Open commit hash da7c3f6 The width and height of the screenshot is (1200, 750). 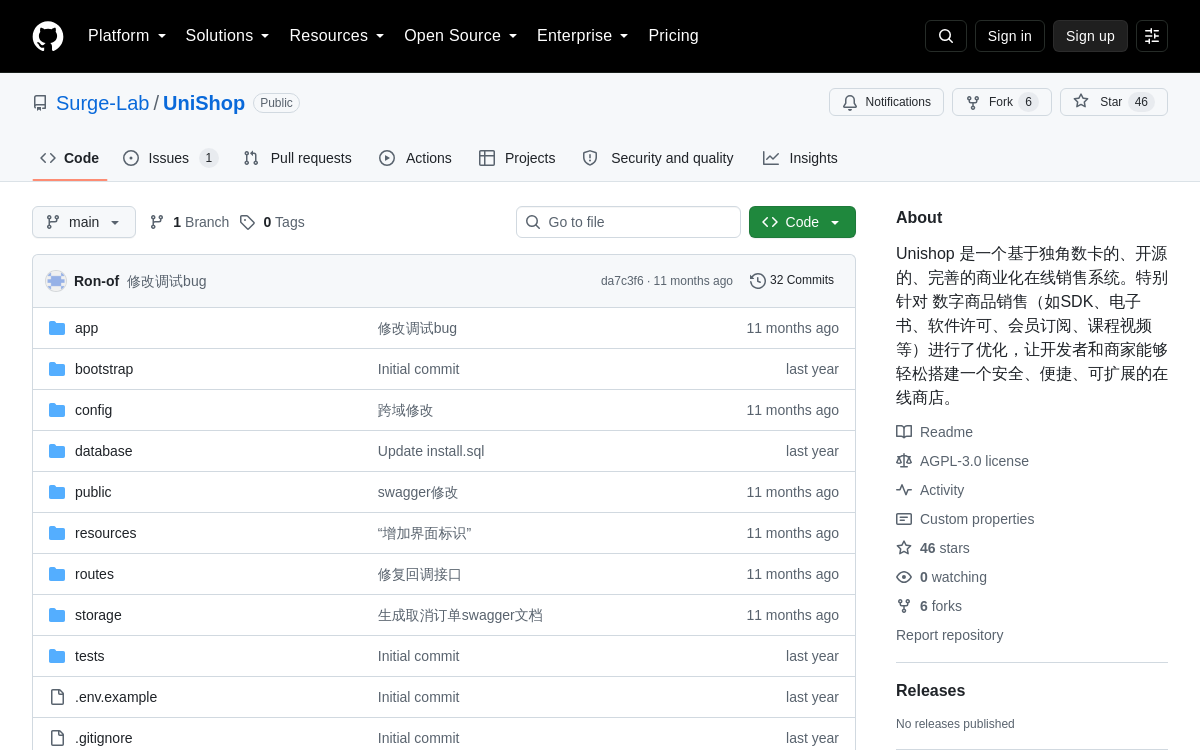[622, 281]
